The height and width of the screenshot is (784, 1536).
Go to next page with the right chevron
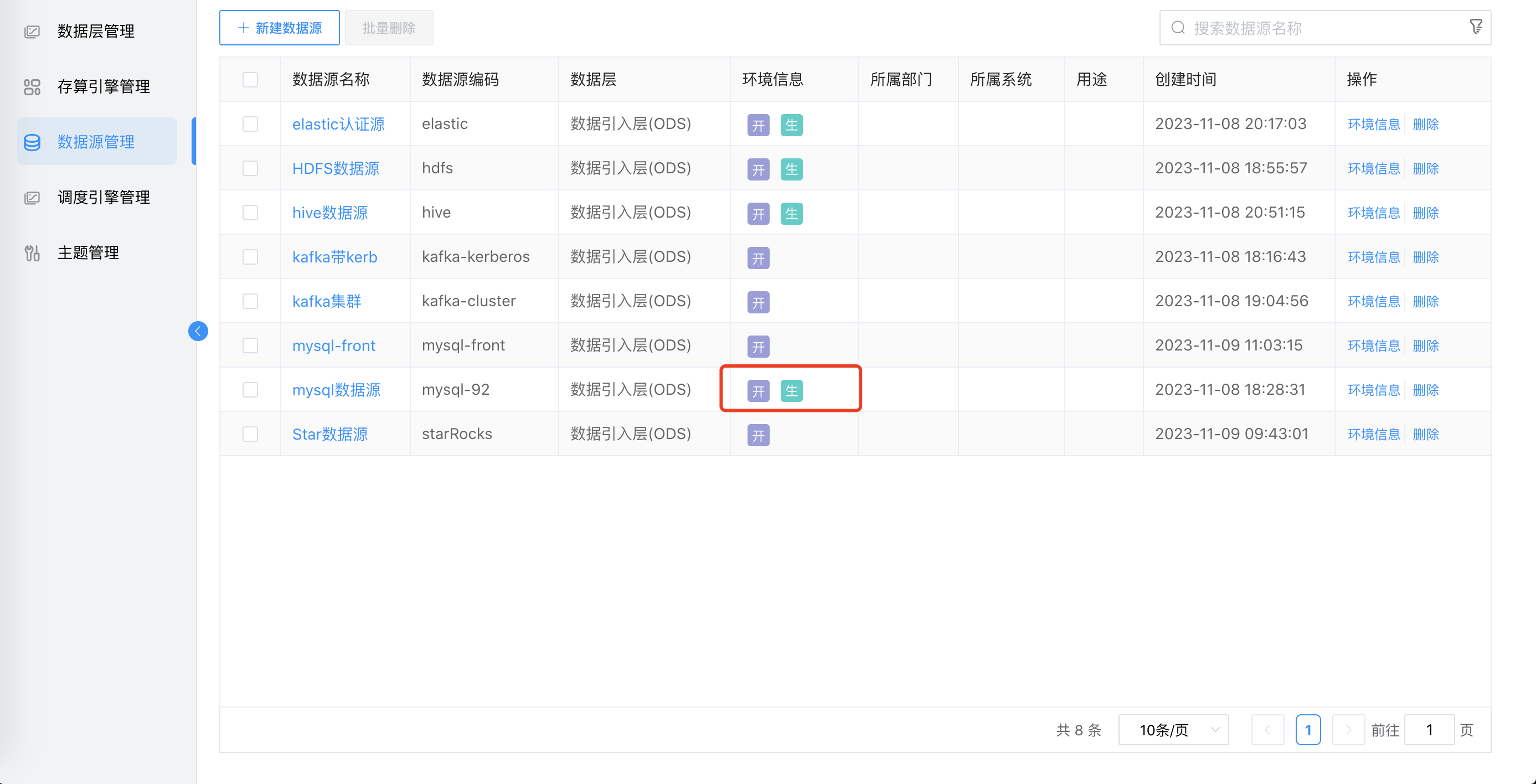coord(1348,729)
